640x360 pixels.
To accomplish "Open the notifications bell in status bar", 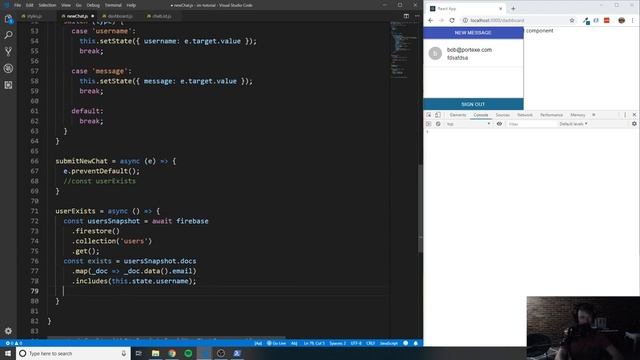I will point(416,343).
